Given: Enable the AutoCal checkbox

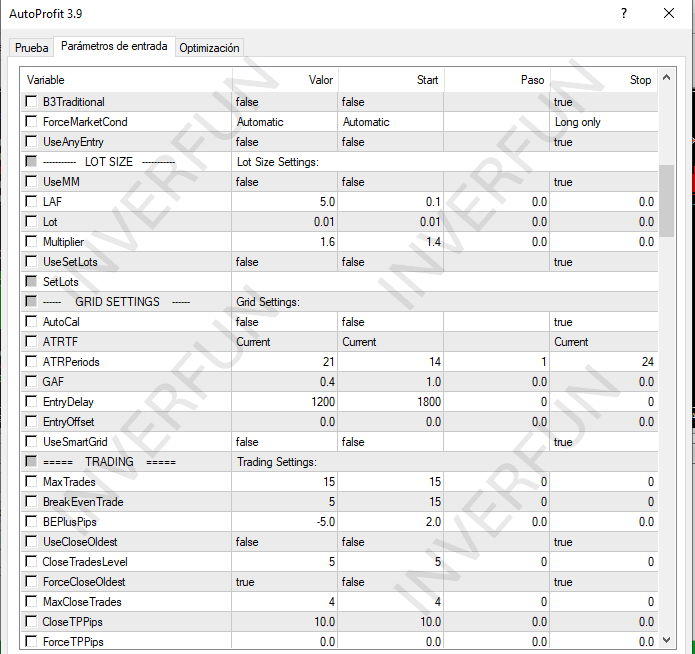Looking at the screenshot, I should (x=31, y=321).
